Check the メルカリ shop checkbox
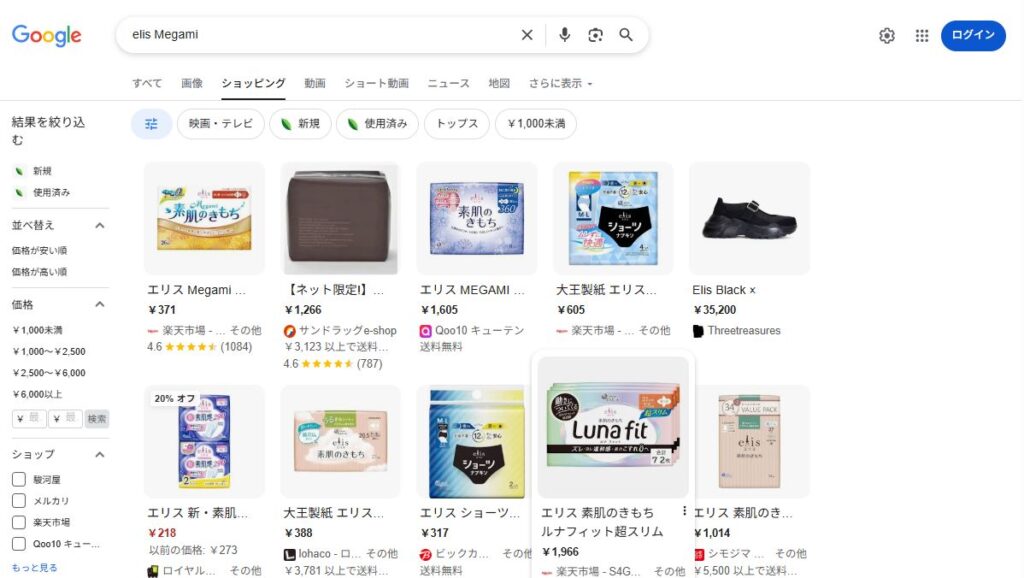 click(x=19, y=501)
